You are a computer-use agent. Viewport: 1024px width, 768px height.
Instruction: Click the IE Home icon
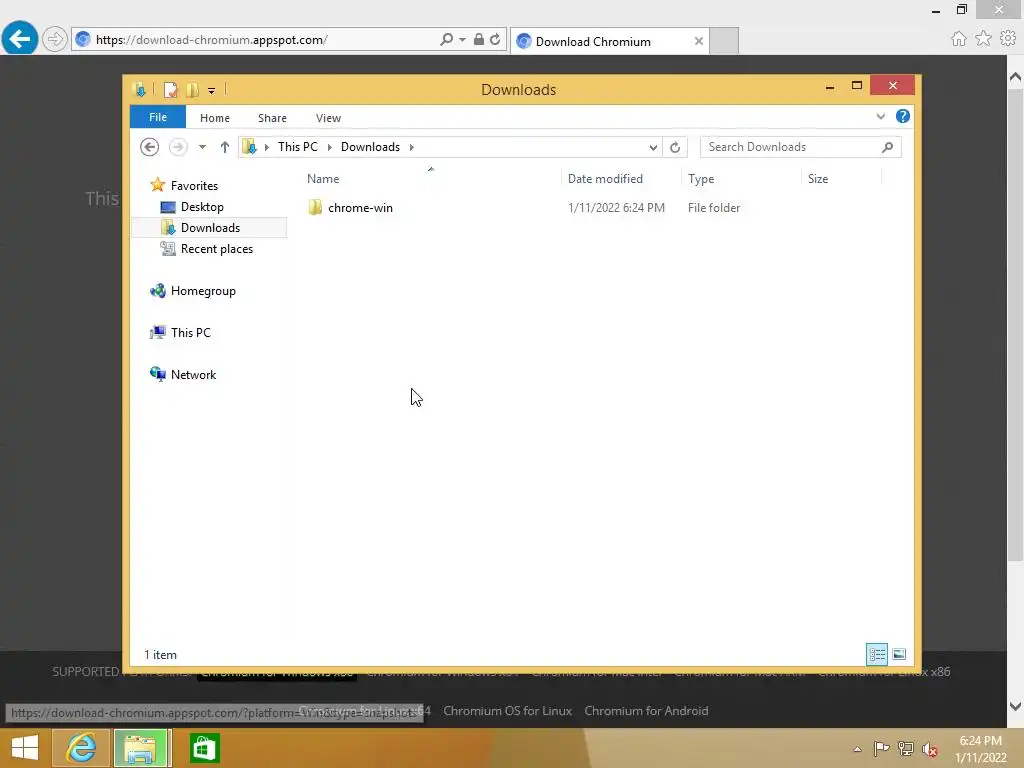(958, 39)
